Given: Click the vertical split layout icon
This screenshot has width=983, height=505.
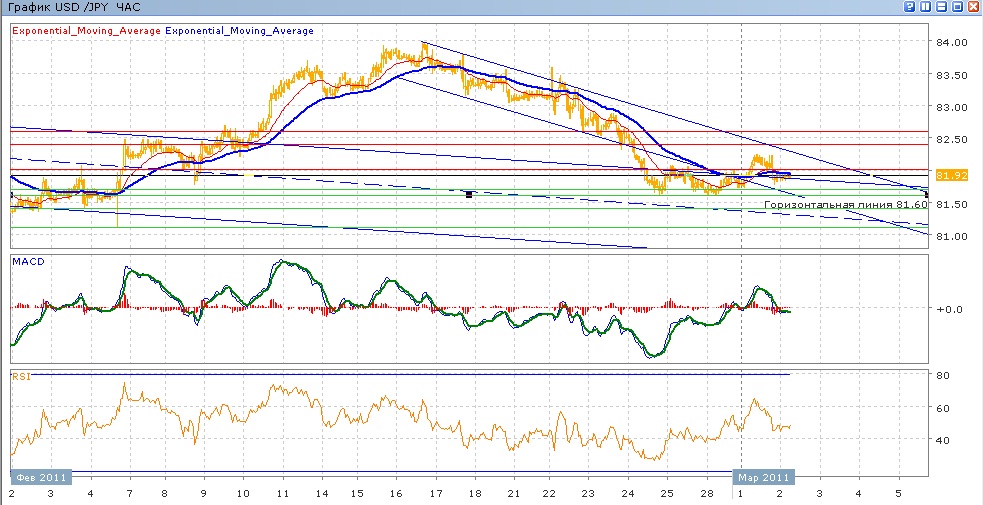Looking at the screenshot, I should point(926,7).
